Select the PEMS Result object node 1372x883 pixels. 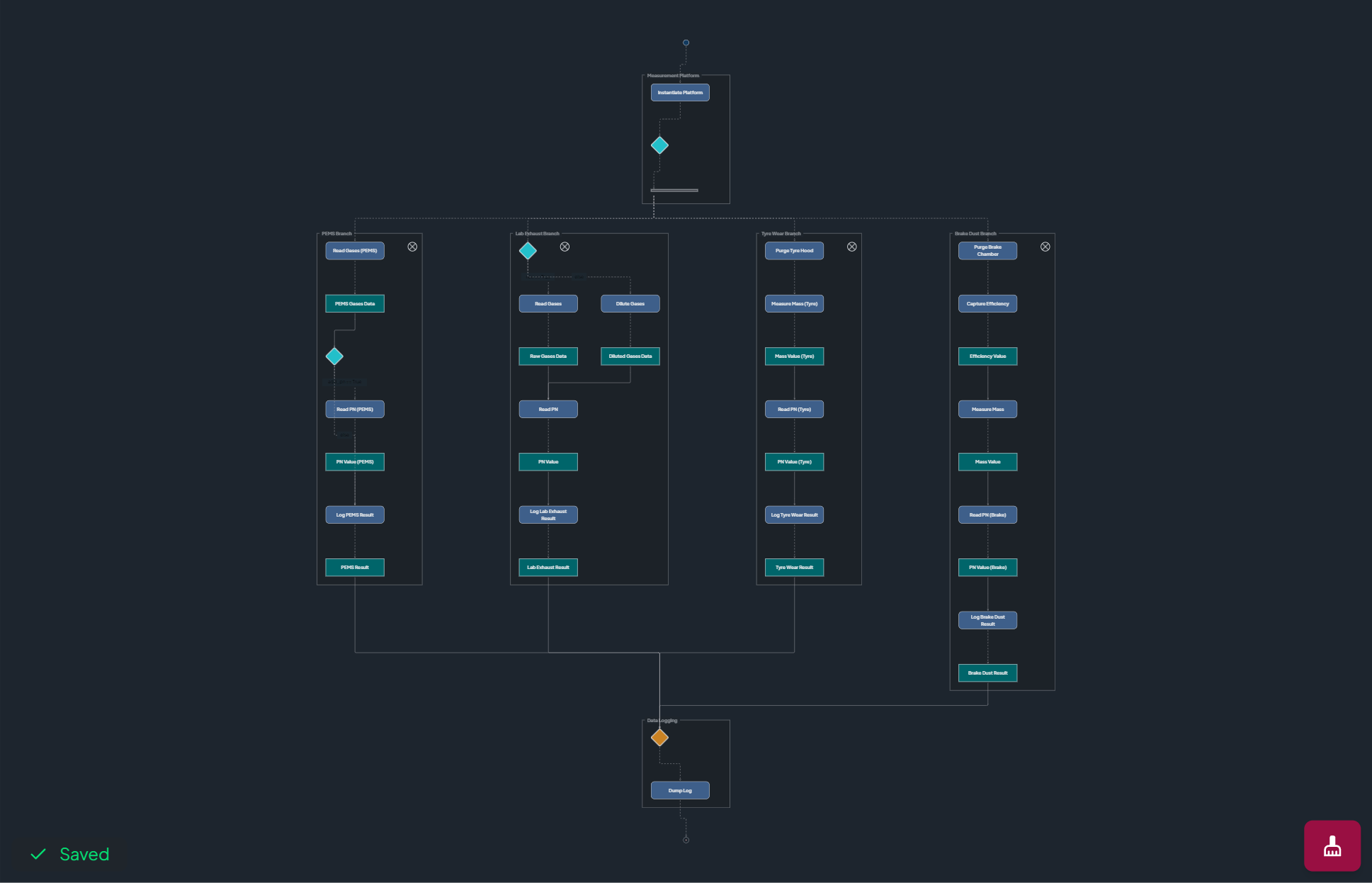point(355,568)
